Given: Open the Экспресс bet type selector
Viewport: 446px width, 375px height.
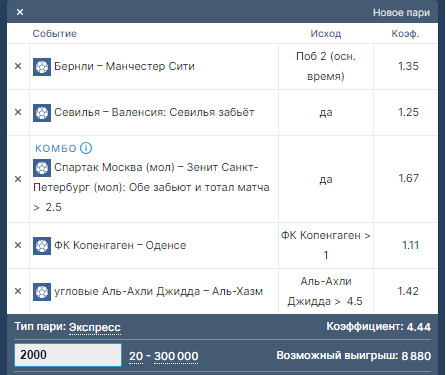Looking at the screenshot, I should click(95, 328).
